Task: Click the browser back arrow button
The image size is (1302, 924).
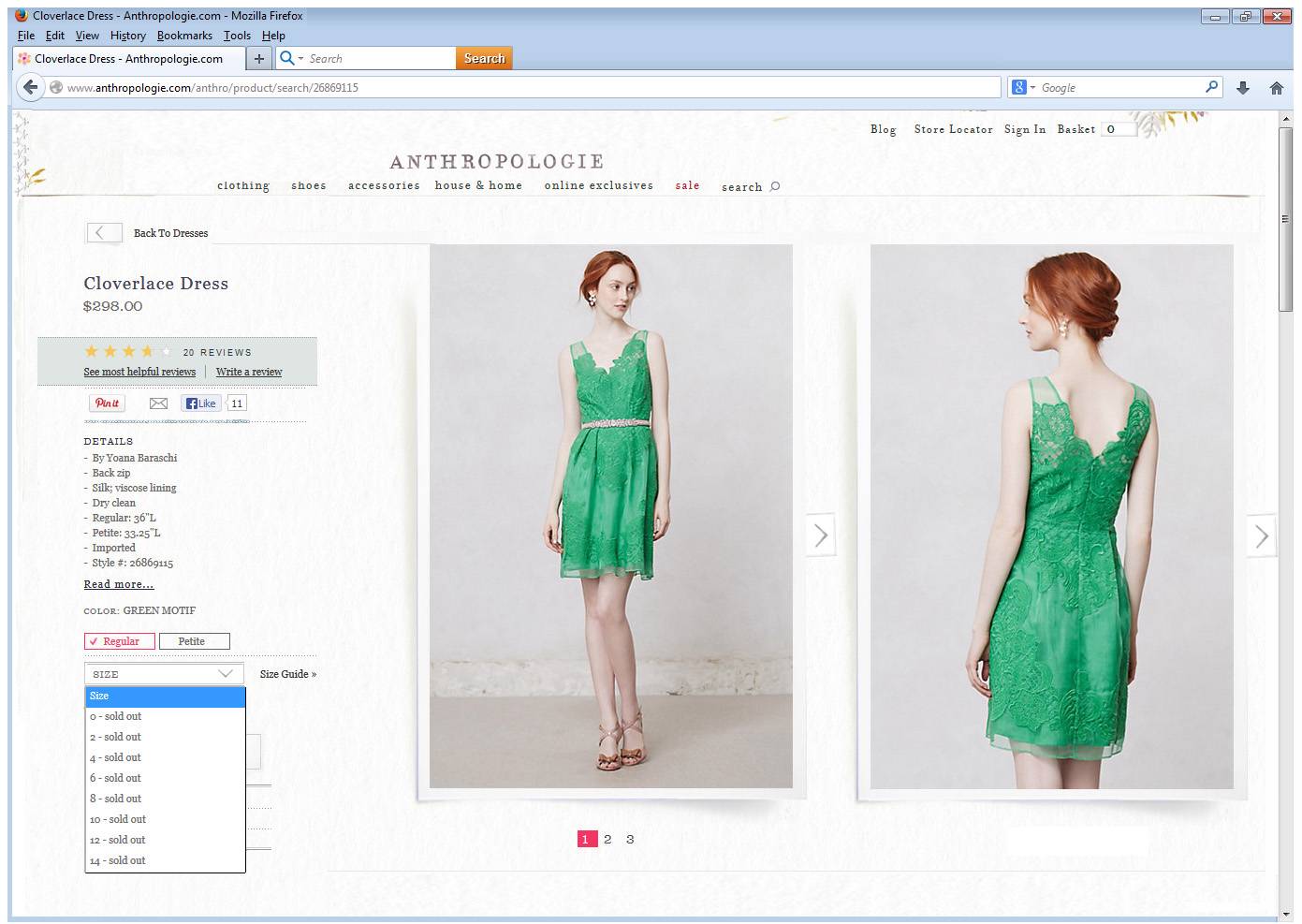Action: (x=31, y=87)
